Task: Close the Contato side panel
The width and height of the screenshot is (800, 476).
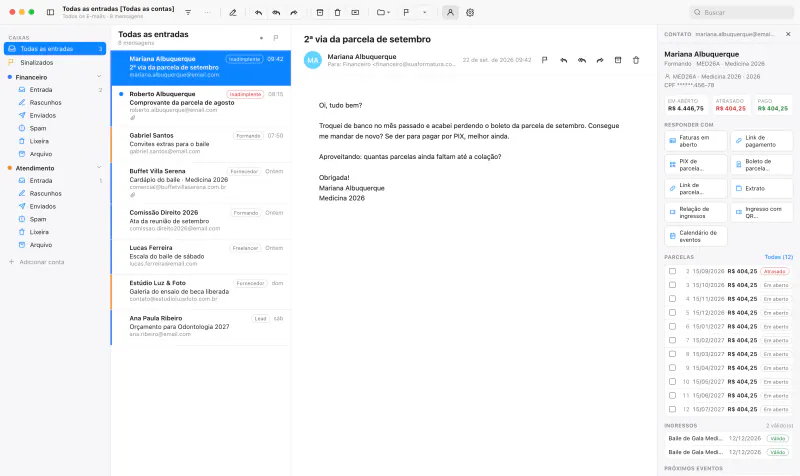Action: (x=788, y=34)
